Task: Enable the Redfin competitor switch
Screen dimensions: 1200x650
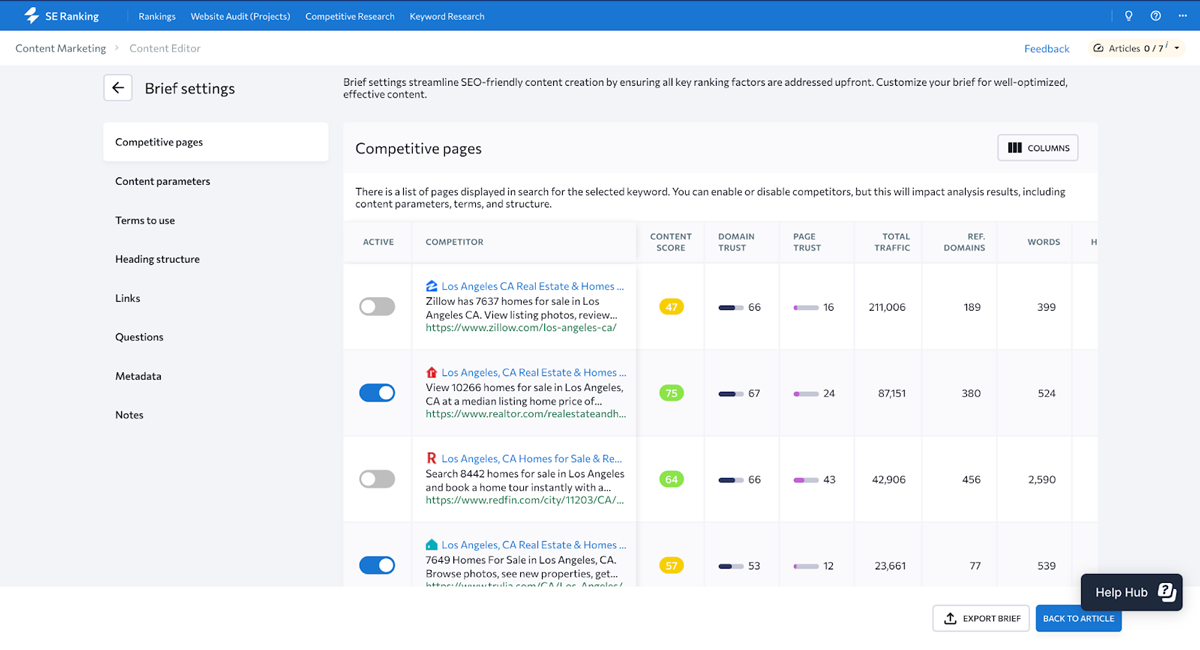Action: click(x=377, y=479)
